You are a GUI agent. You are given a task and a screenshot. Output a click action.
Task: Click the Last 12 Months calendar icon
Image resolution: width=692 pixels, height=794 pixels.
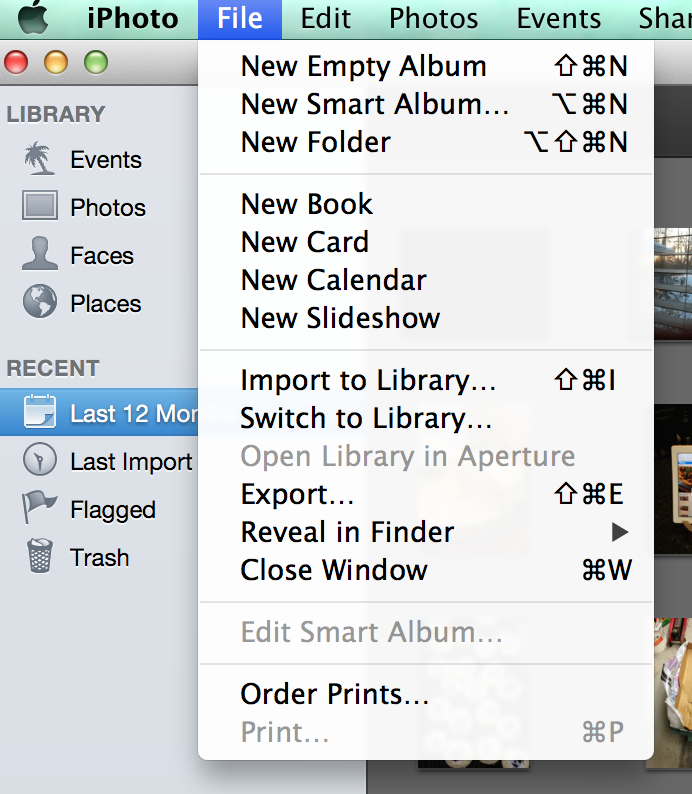tap(39, 411)
